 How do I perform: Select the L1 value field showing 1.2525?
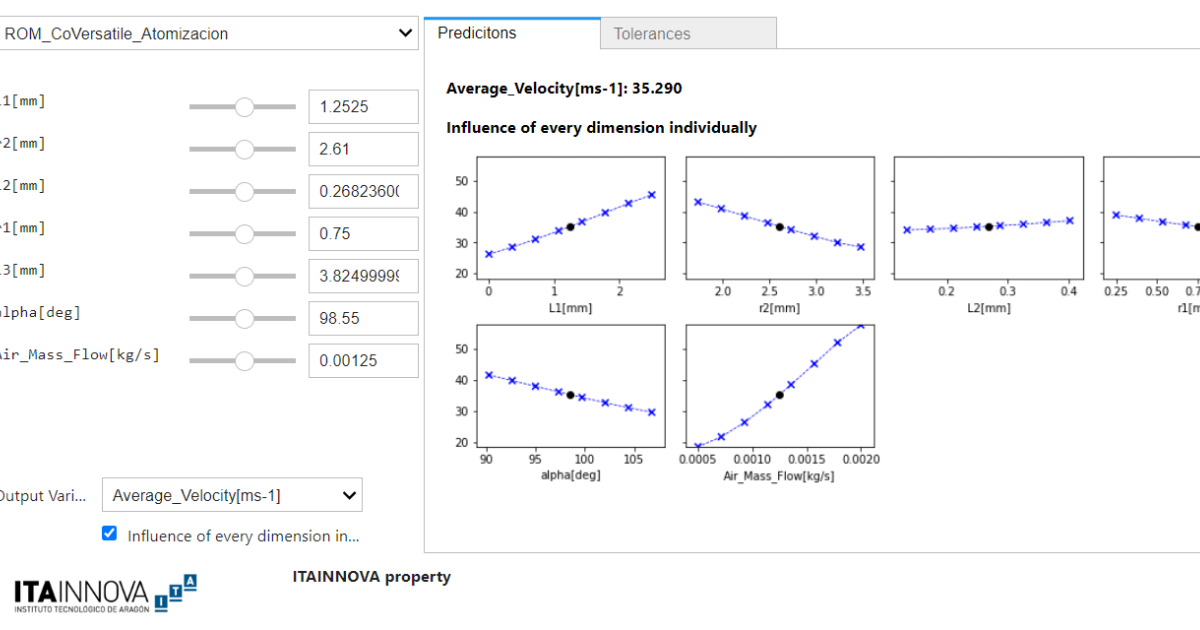tap(363, 106)
